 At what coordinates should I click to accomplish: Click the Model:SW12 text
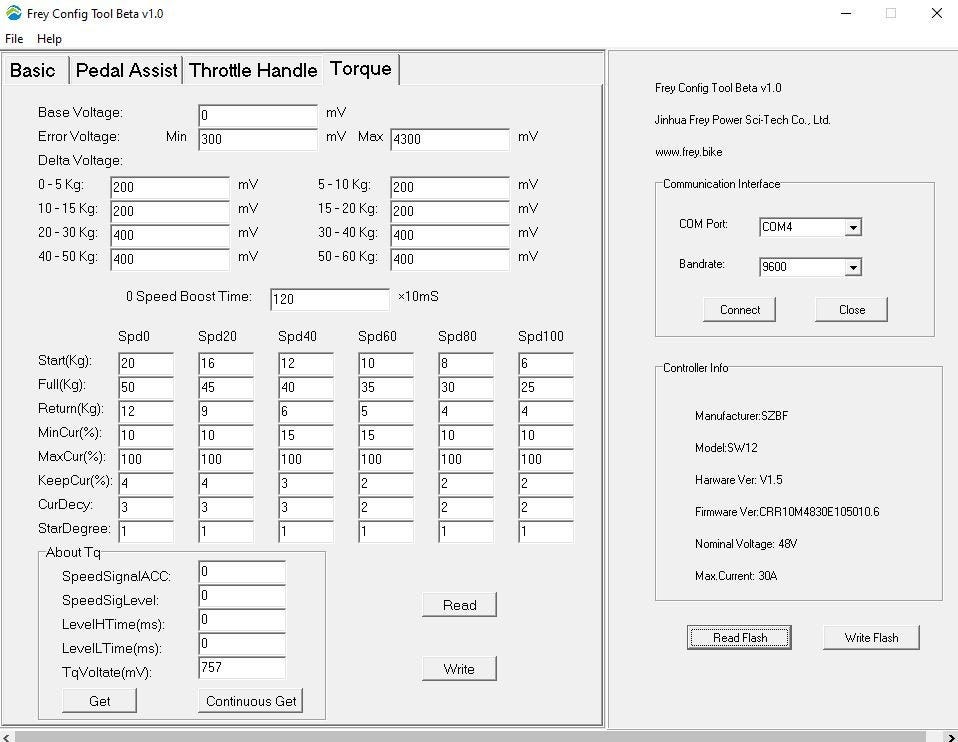pyautogui.click(x=726, y=448)
